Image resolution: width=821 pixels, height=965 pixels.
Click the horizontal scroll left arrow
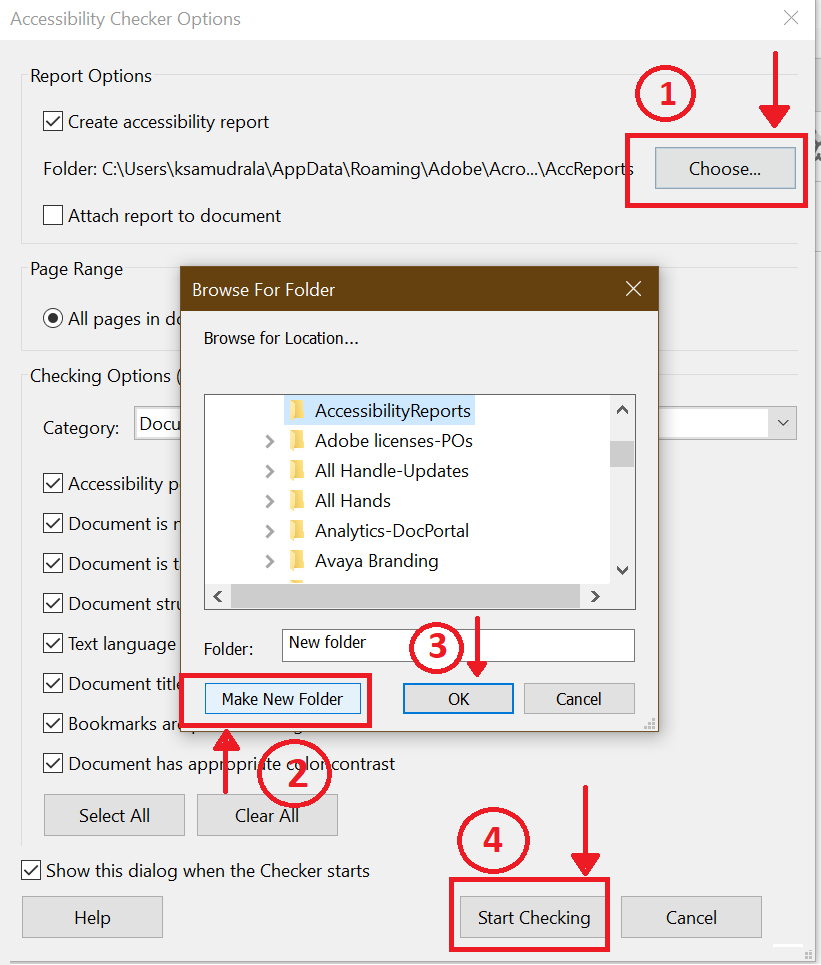pyautogui.click(x=218, y=596)
